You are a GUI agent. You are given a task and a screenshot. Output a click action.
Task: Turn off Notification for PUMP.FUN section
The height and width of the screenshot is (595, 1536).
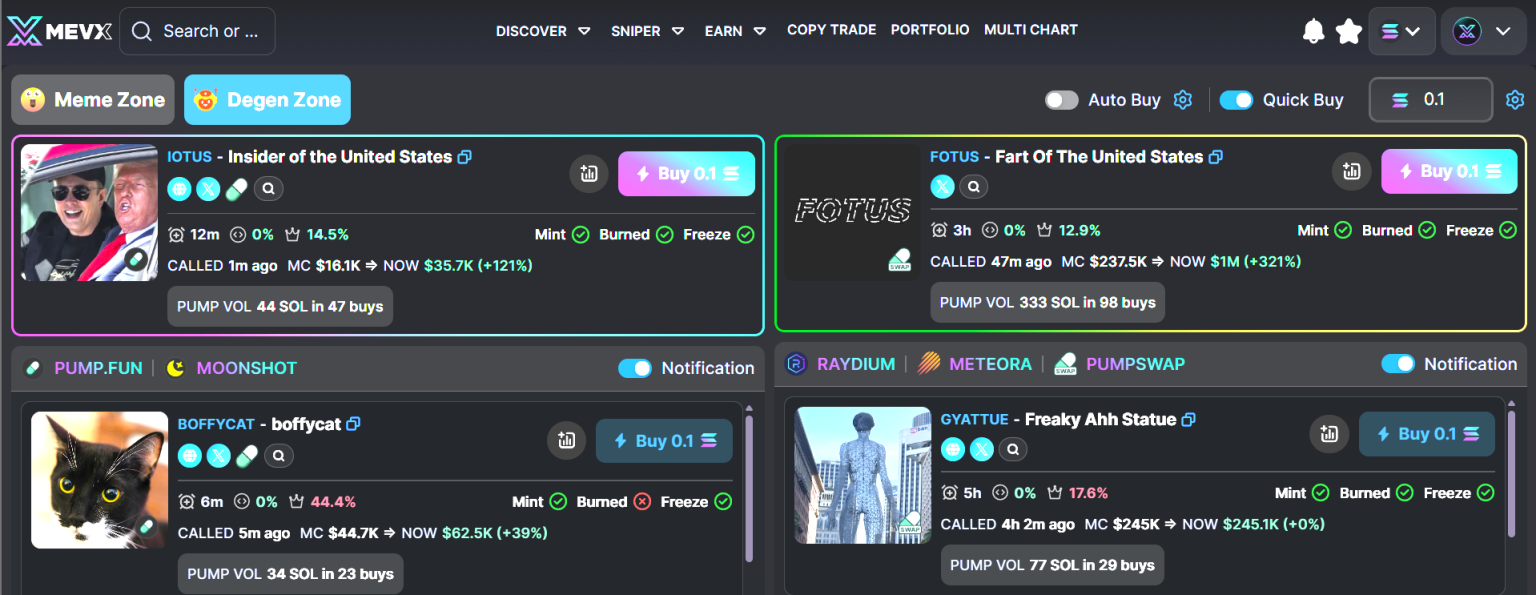(635, 368)
